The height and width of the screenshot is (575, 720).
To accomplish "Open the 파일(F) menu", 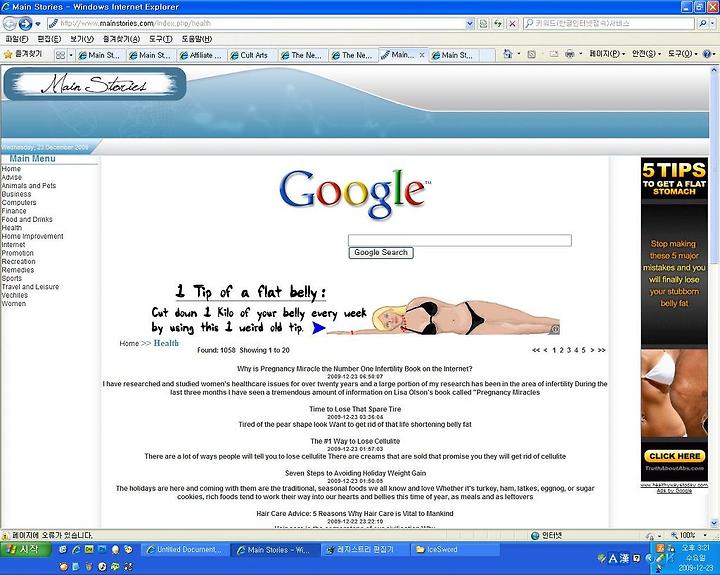I will pos(17,39).
